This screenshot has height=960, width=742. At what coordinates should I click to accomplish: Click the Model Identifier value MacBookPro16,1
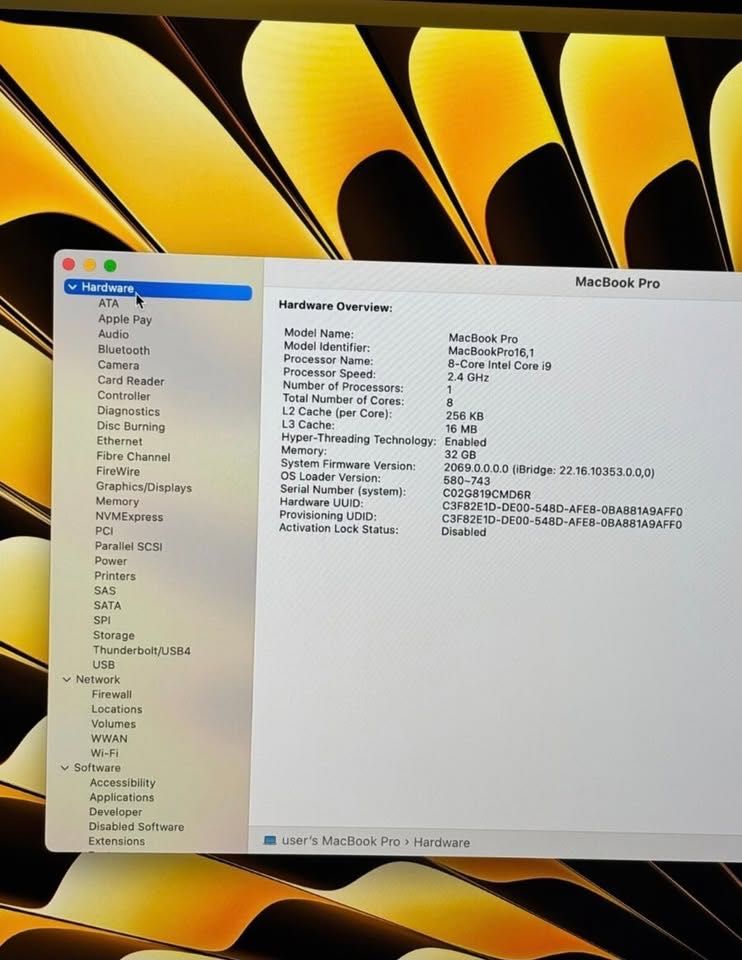pos(491,351)
